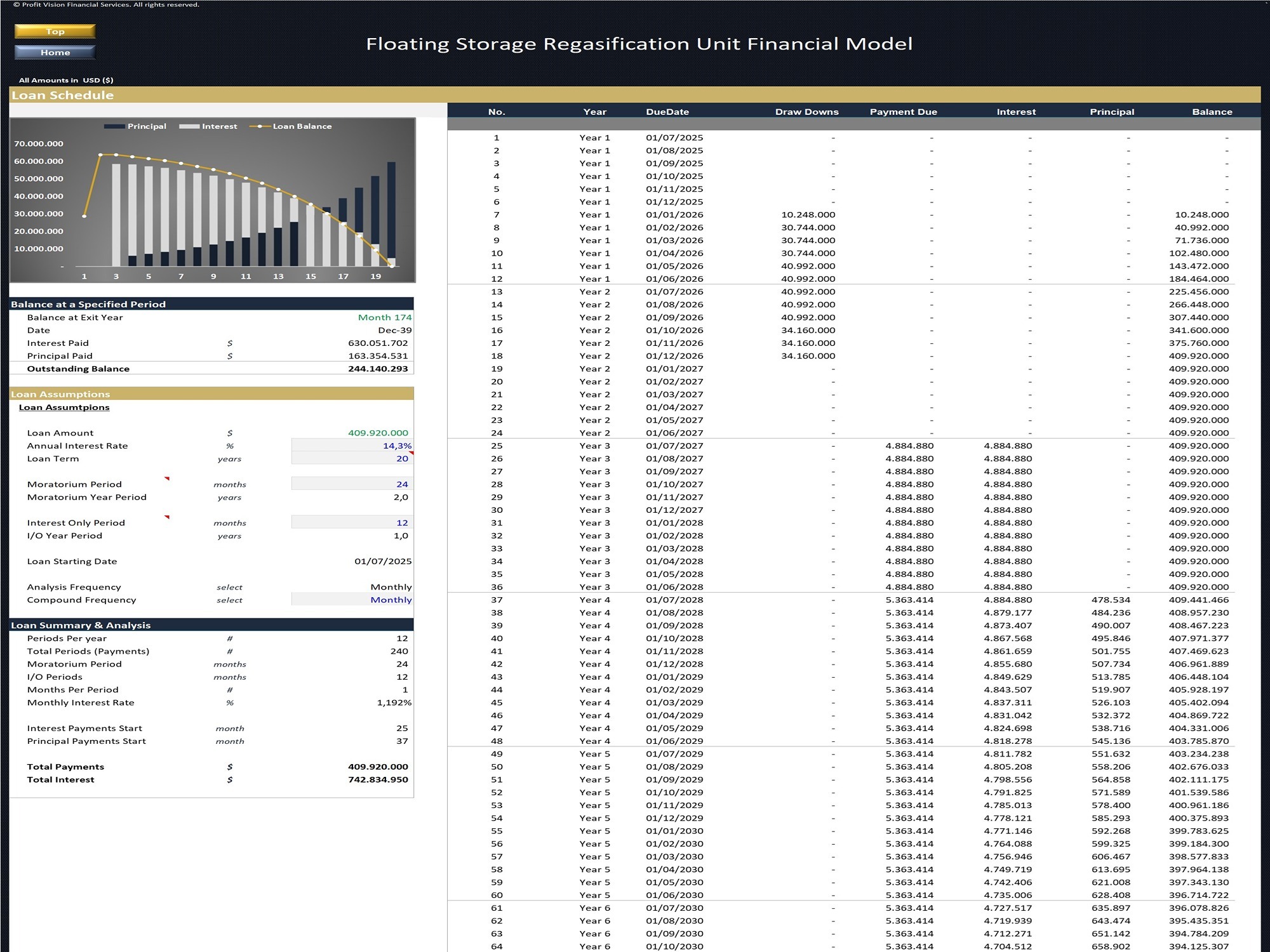Select the Moratorium Period input cell 24

click(352, 484)
